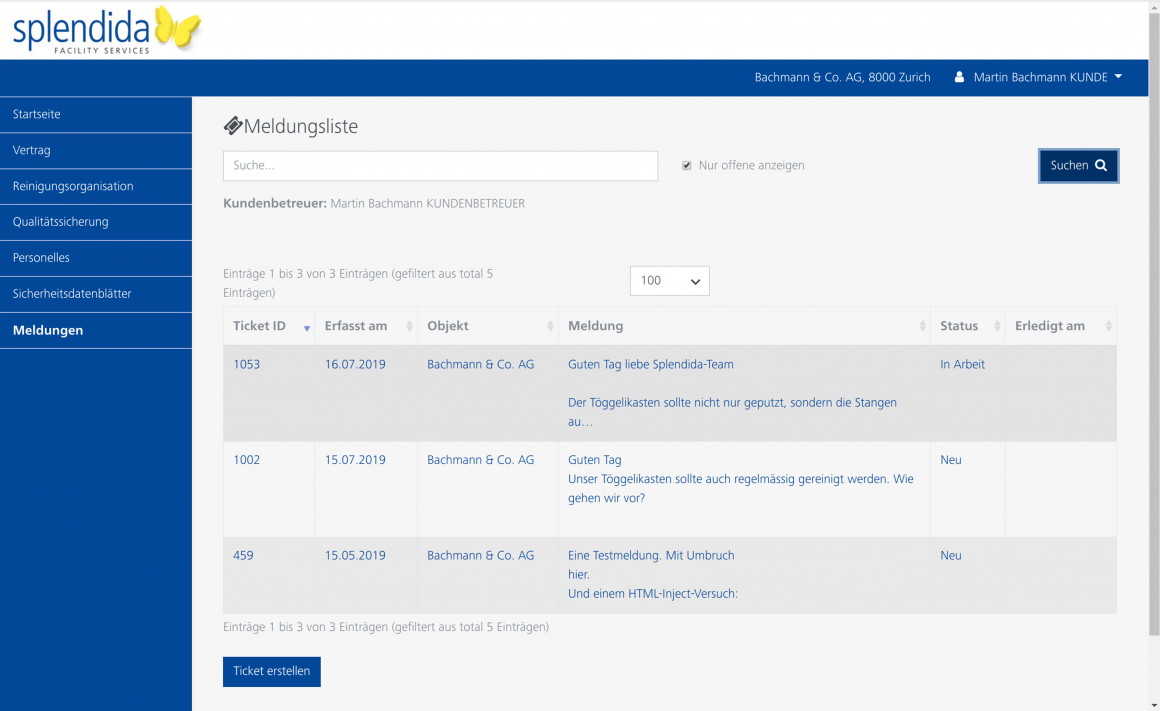Open Personelles in the sidebar
The image size is (1160, 711).
95,258
